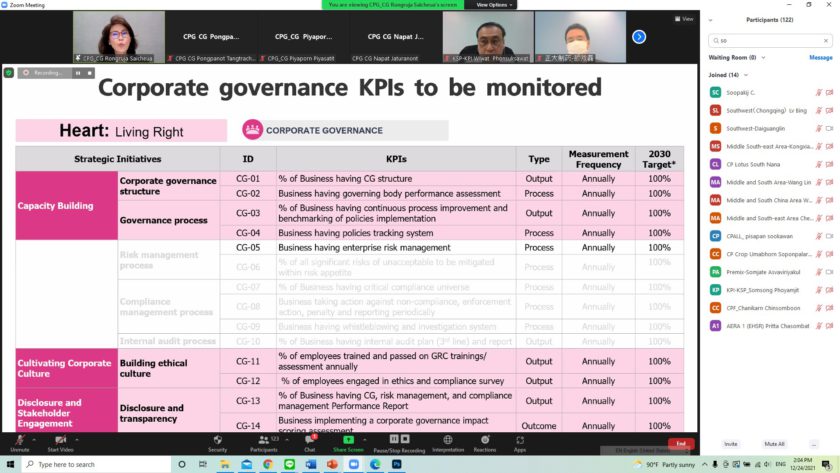Open the Apps icon in the toolbar

(x=519, y=439)
